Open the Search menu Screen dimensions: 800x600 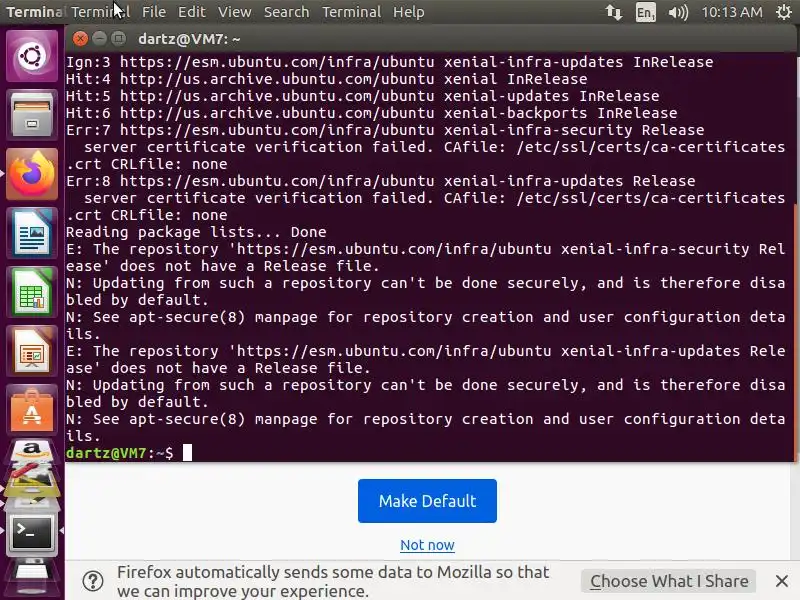pyautogui.click(x=286, y=12)
